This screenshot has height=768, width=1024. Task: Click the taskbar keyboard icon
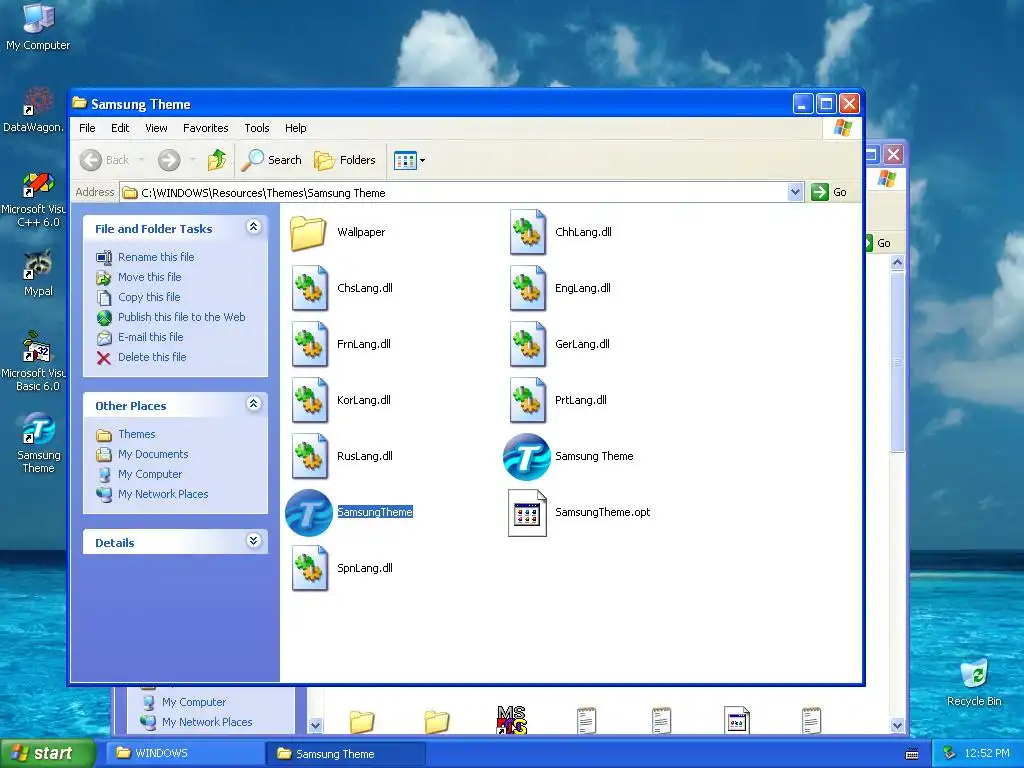(x=912, y=754)
